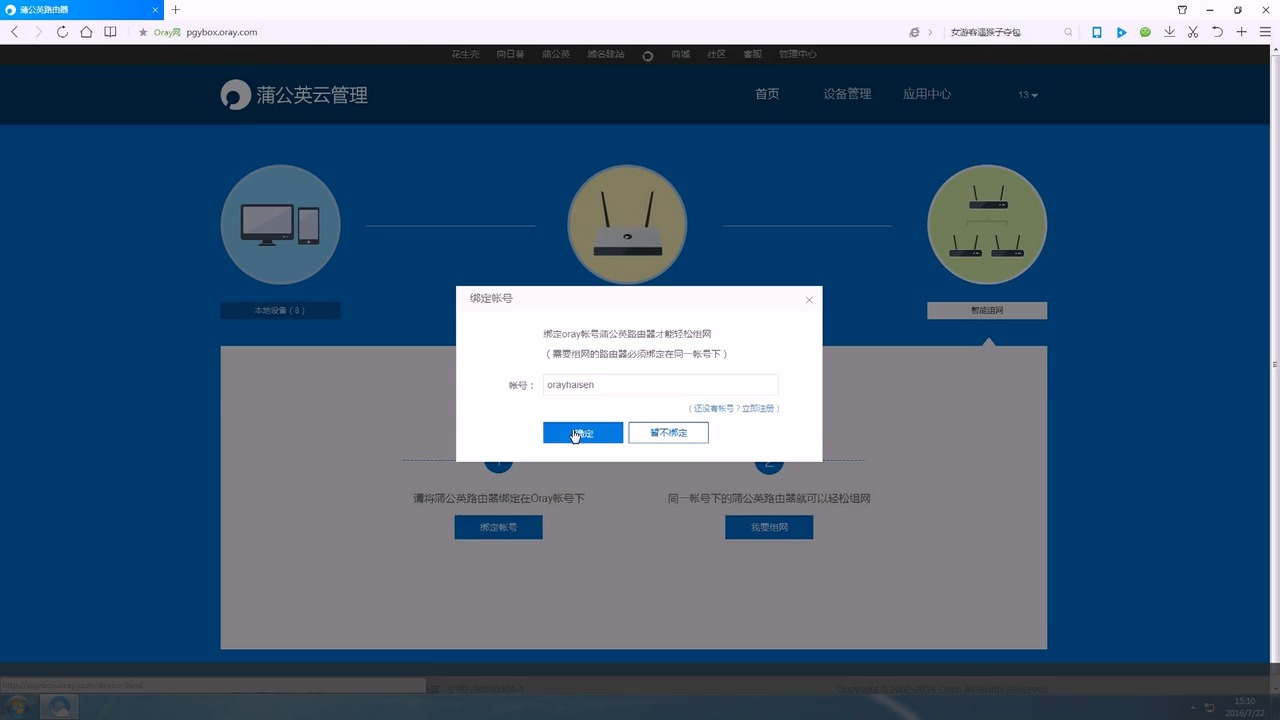The width and height of the screenshot is (1280, 720).
Task: Select the 智能组网 label
Action: click(987, 311)
